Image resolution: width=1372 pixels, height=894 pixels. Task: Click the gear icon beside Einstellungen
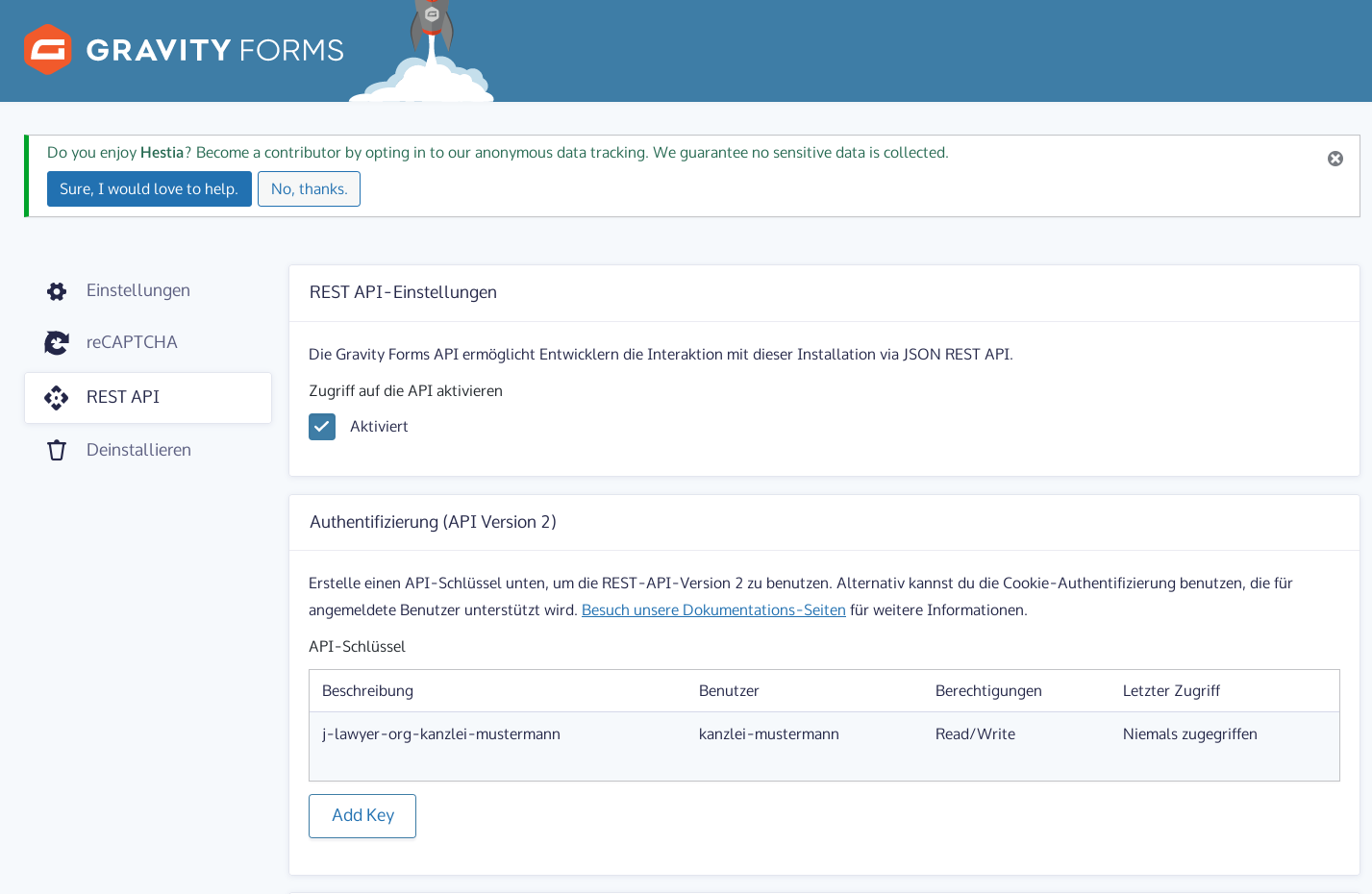pos(57,291)
